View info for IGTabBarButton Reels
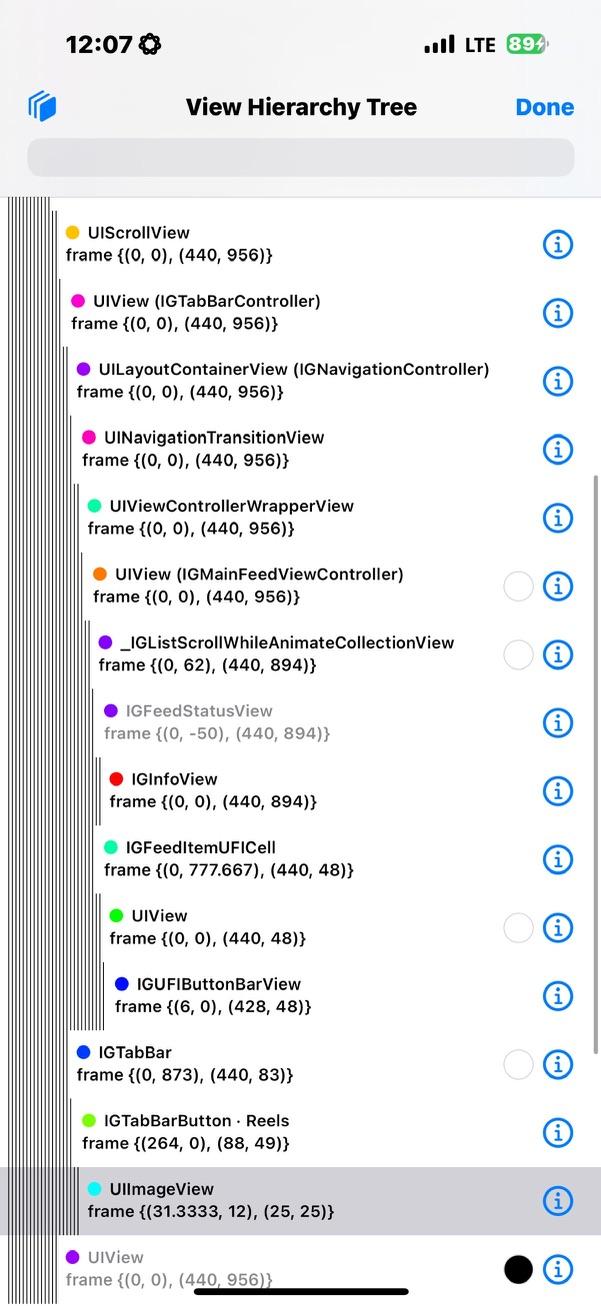Screen dimensions: 601x1306 pos(558,1132)
